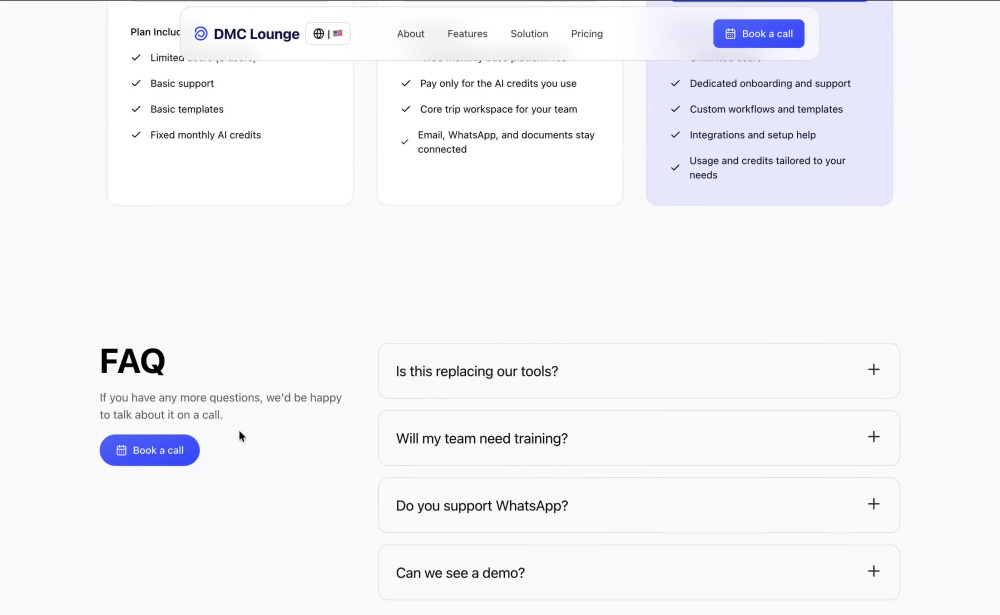Click checkmark next to Fixed monthly AI credits
Viewport: 1000px width, 615px height.
(136, 135)
